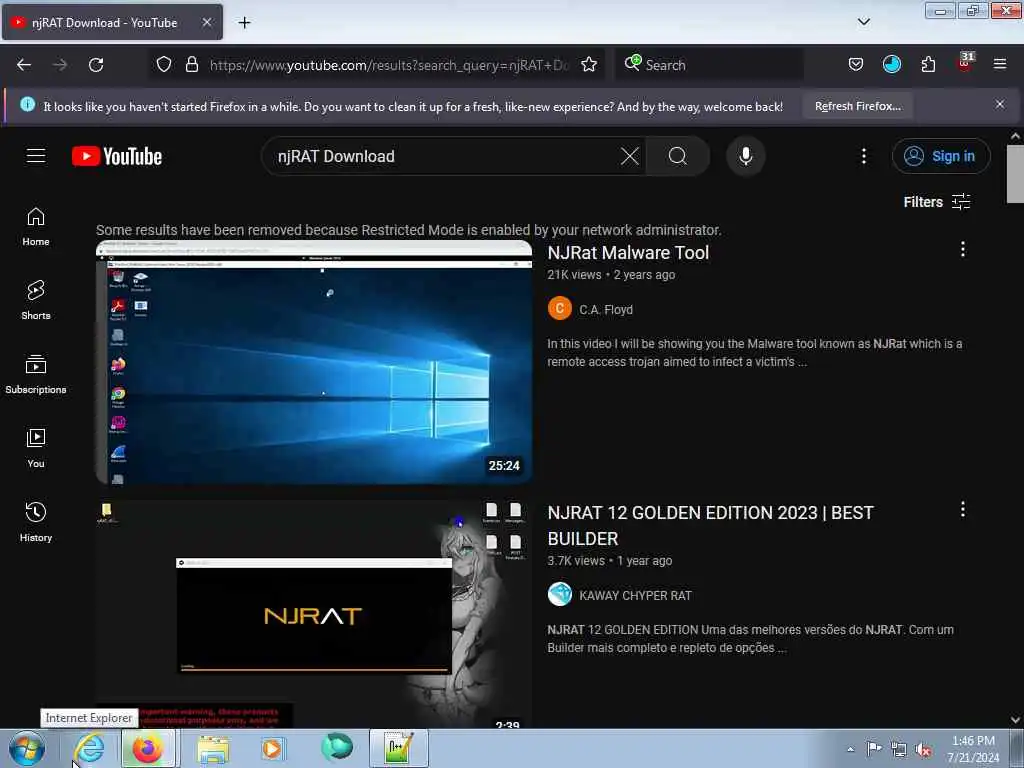Open extension icon with 31 badge

click(964, 64)
